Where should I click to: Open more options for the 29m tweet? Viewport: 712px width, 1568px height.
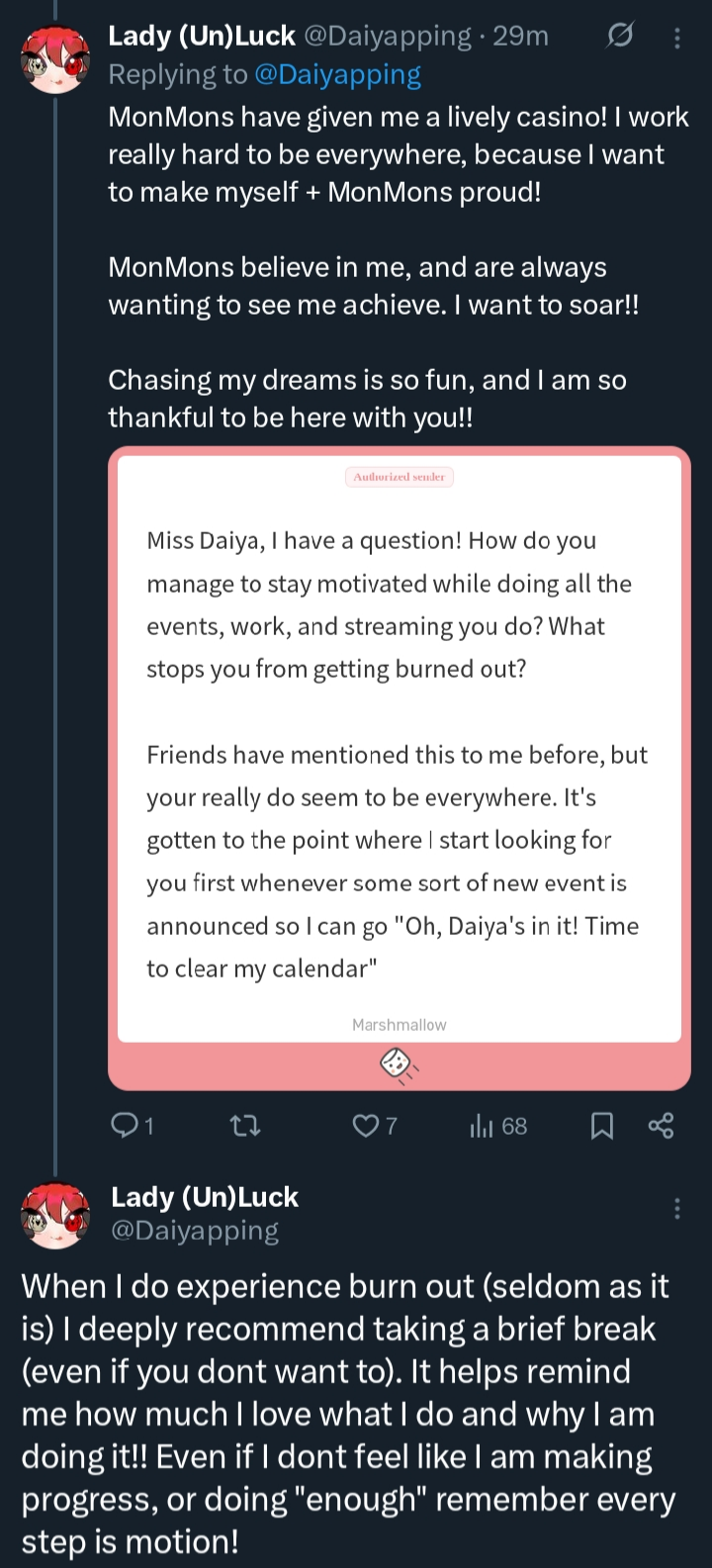[x=677, y=38]
